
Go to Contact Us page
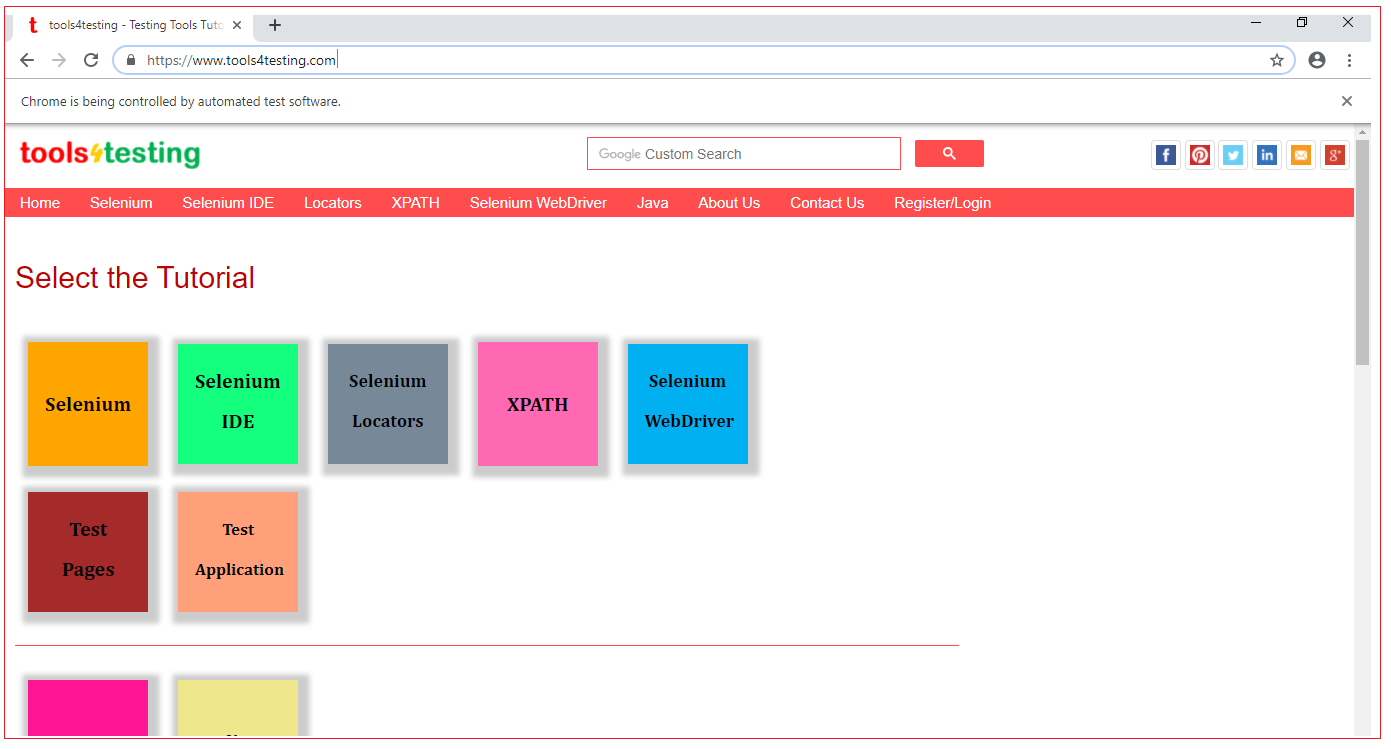[x=827, y=203]
